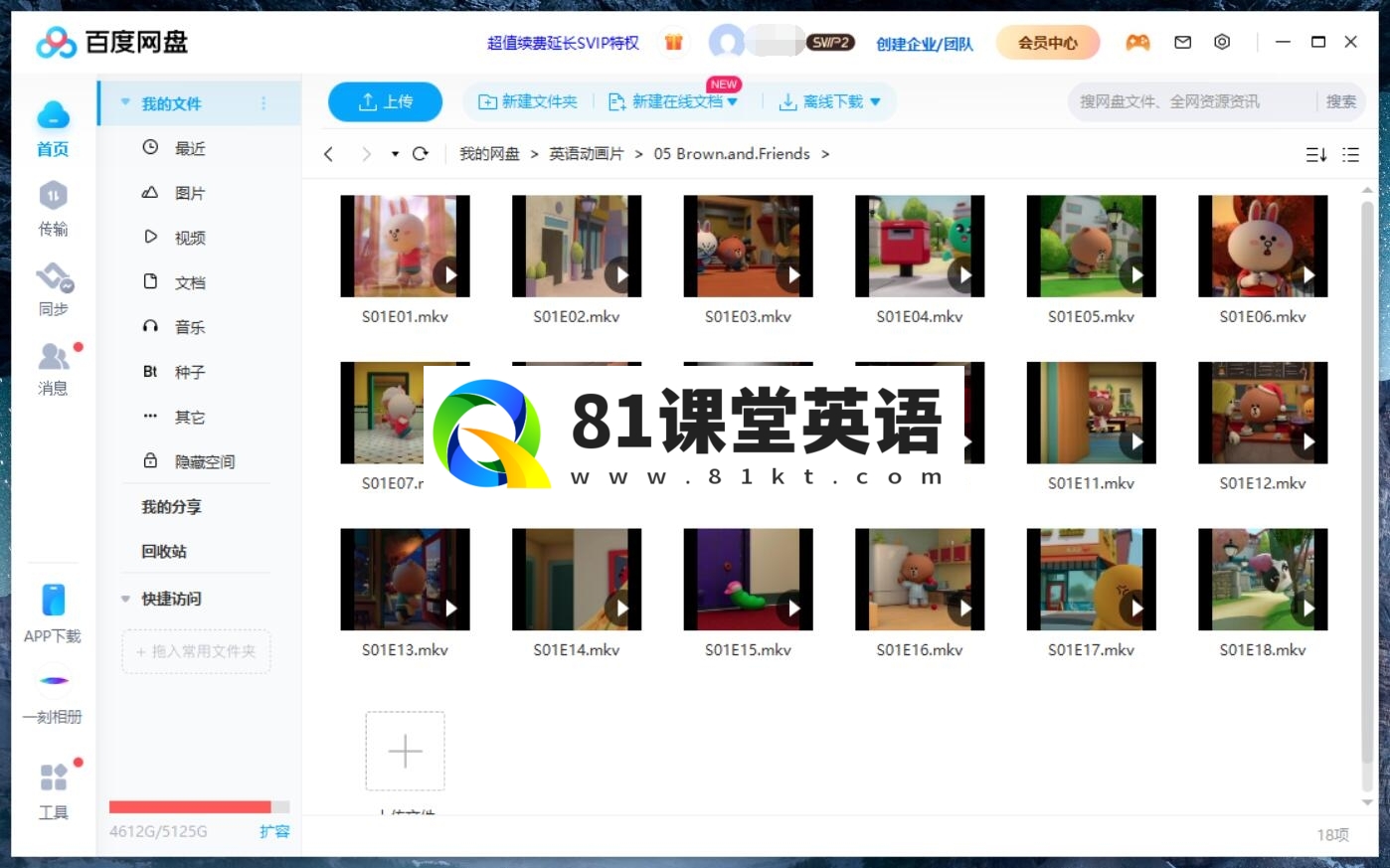Click the gift box icon in title bar
This screenshot has width=1390, height=868.
pos(674,42)
